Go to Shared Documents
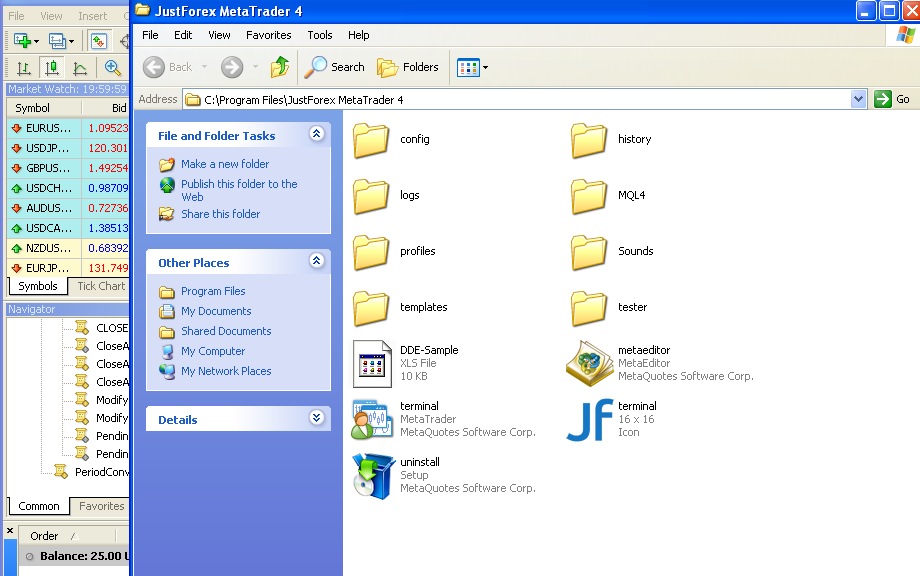The width and height of the screenshot is (920, 576). pyautogui.click(x=226, y=331)
